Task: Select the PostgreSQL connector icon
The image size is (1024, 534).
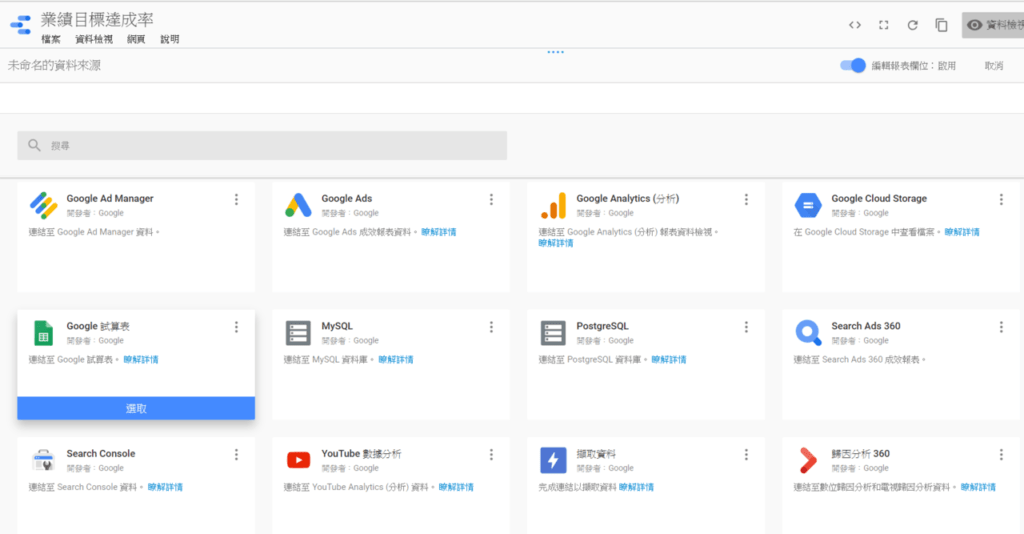Action: [x=552, y=333]
